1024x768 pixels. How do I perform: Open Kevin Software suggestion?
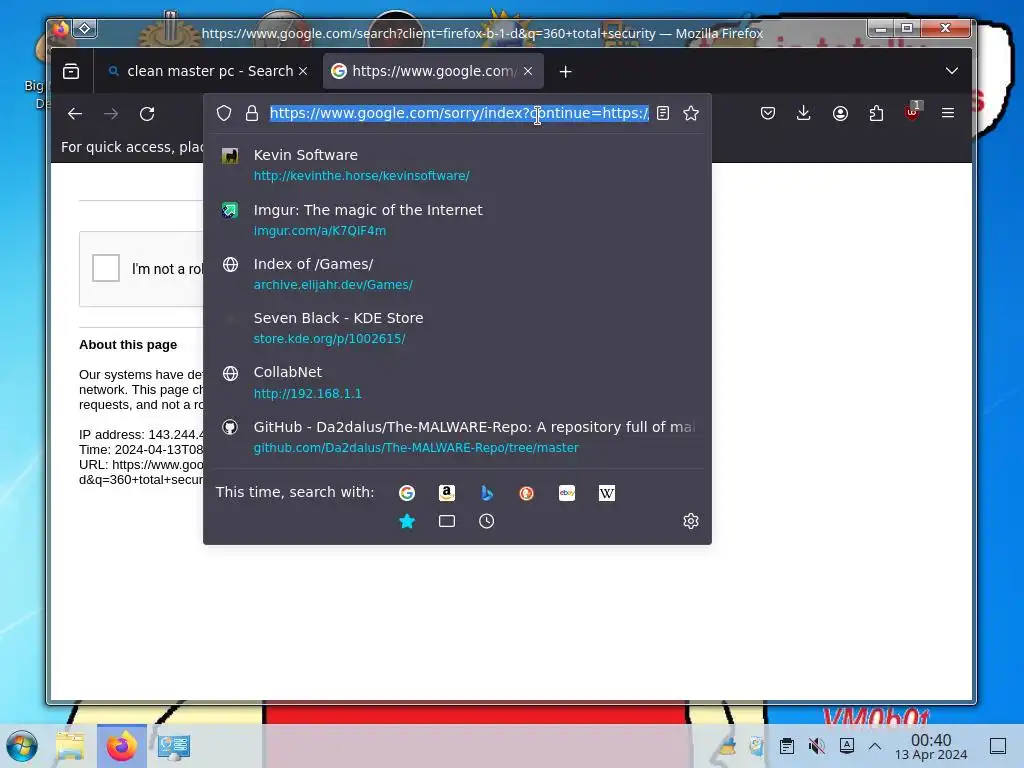457,165
